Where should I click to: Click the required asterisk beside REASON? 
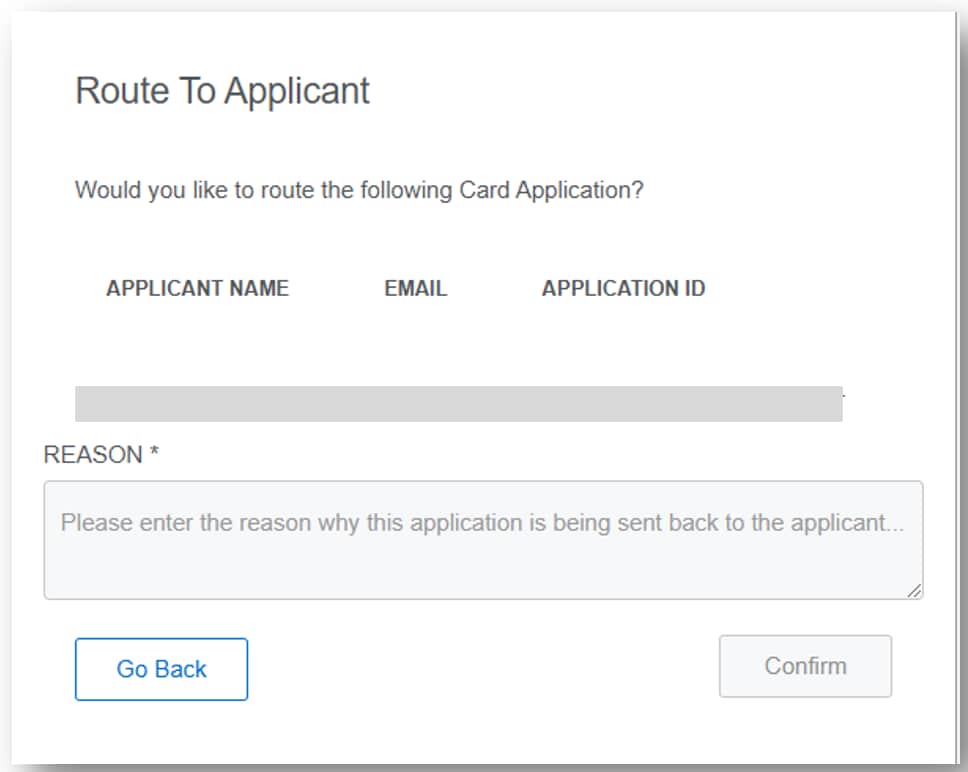(x=155, y=455)
